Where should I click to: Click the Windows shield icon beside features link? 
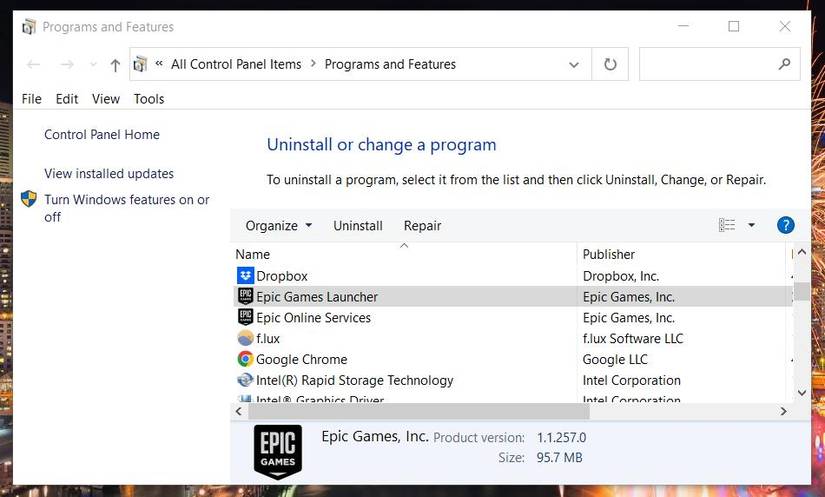(x=29, y=199)
